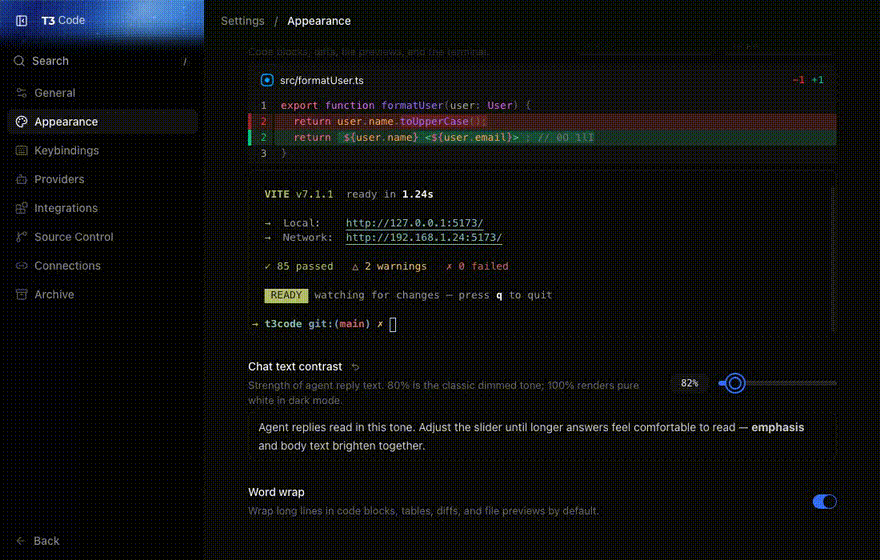Open Connections settings section
The width and height of the screenshot is (880, 560).
click(102, 266)
